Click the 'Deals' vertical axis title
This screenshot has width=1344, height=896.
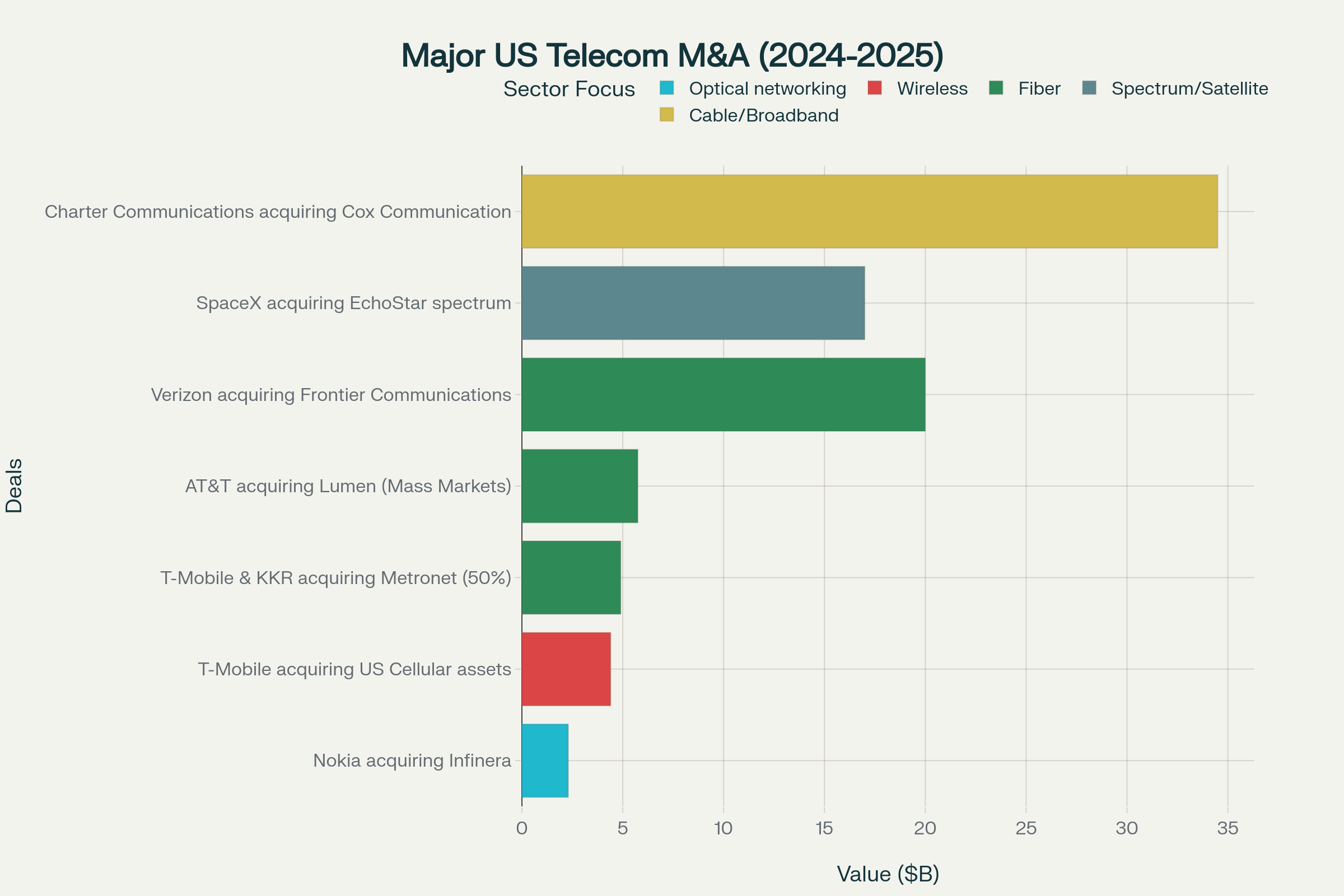[15, 486]
